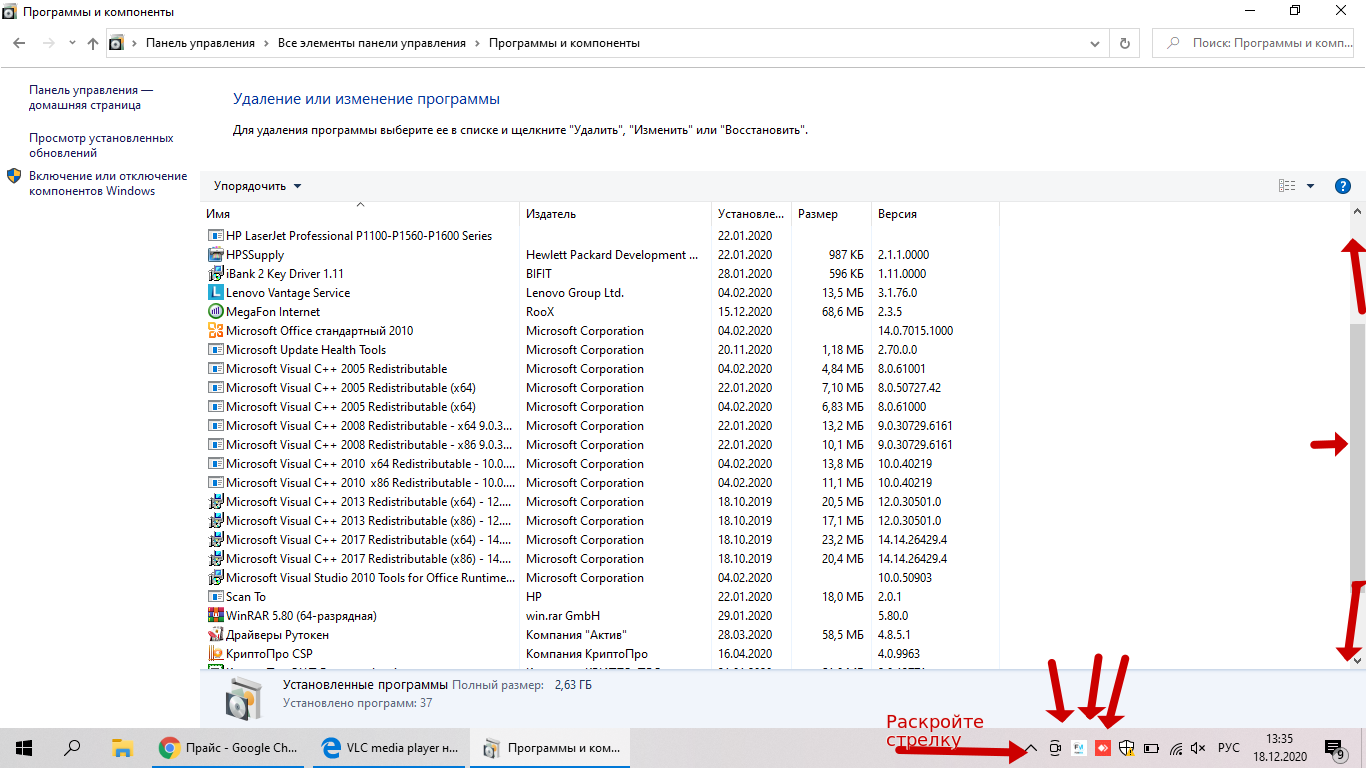Screen dimensions: 1366x768
Task: Click the Драйверы Рутокен program icon
Action: (x=215, y=635)
